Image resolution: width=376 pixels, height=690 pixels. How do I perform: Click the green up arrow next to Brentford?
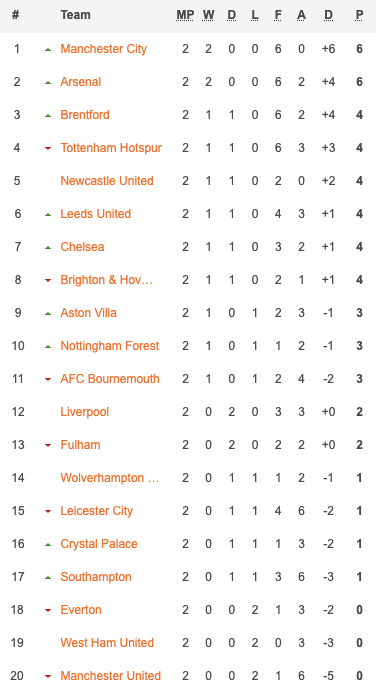coord(48,116)
